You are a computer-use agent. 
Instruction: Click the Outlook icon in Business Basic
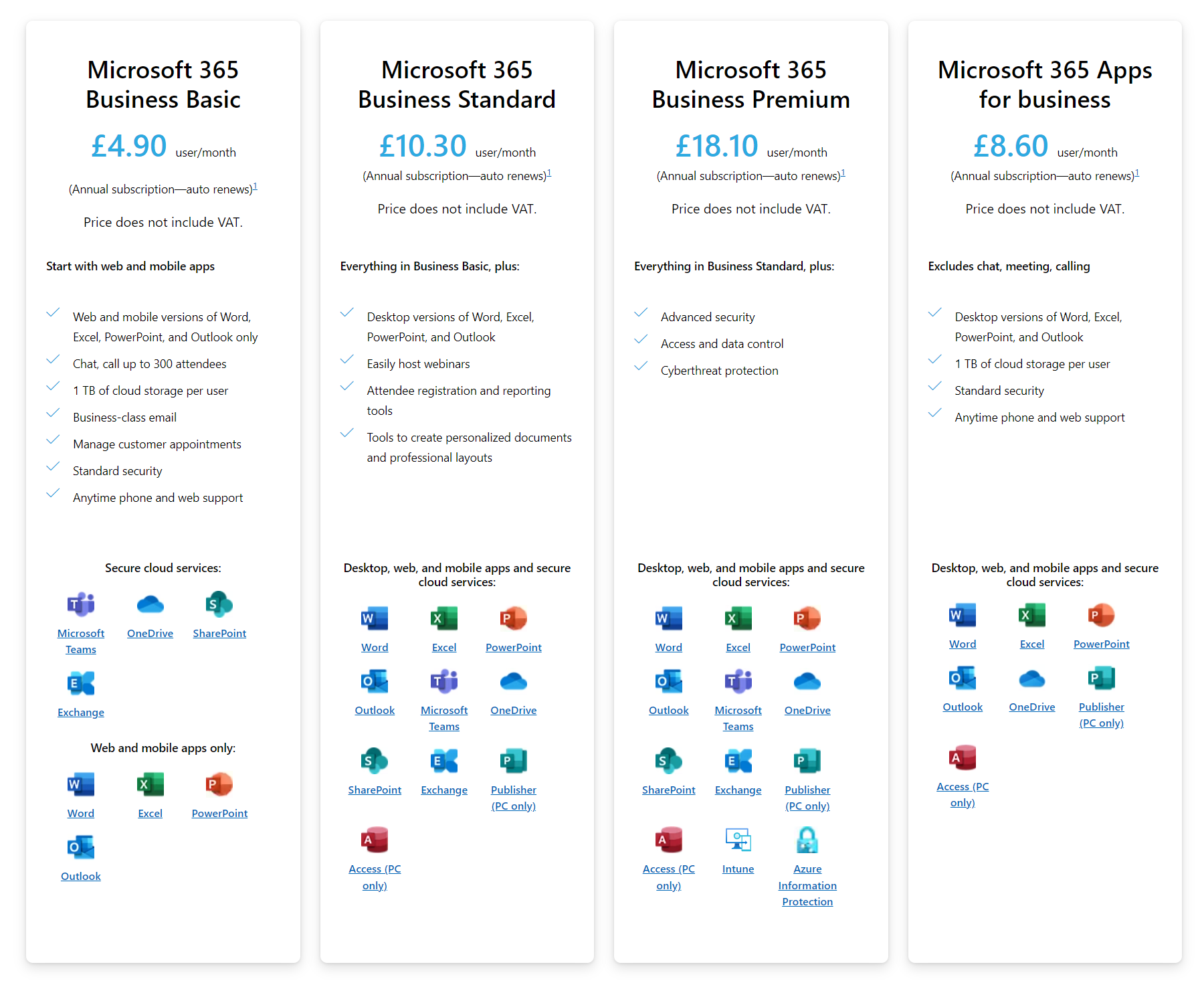click(x=81, y=848)
